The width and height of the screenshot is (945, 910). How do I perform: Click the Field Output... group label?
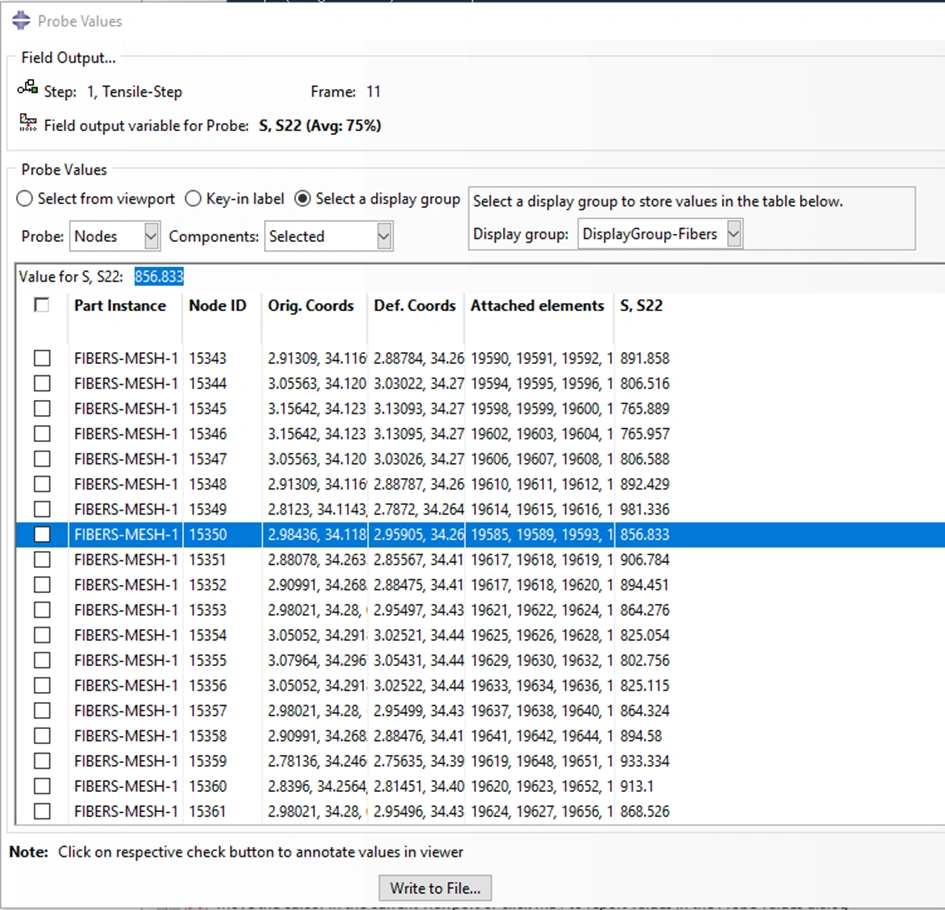click(x=68, y=58)
